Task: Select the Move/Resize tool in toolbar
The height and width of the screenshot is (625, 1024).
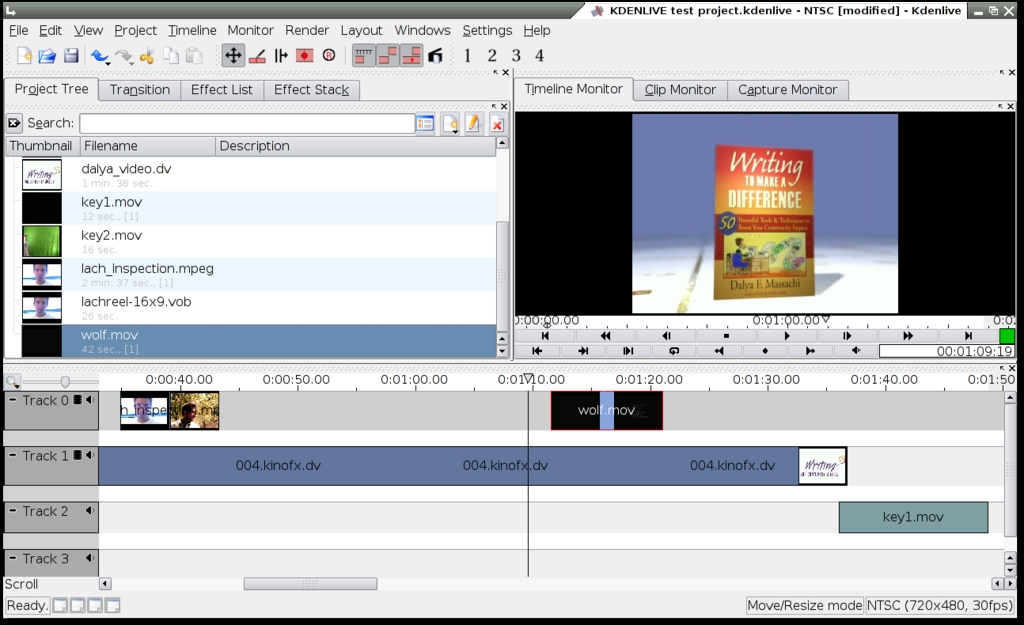Action: click(233, 56)
